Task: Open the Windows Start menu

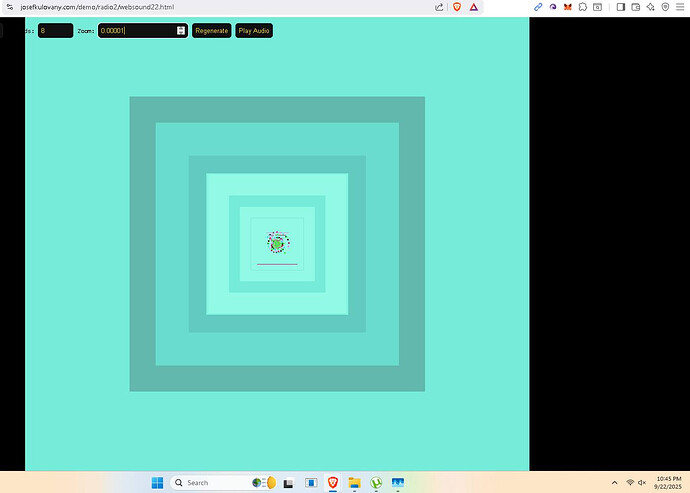Action: pos(157,482)
